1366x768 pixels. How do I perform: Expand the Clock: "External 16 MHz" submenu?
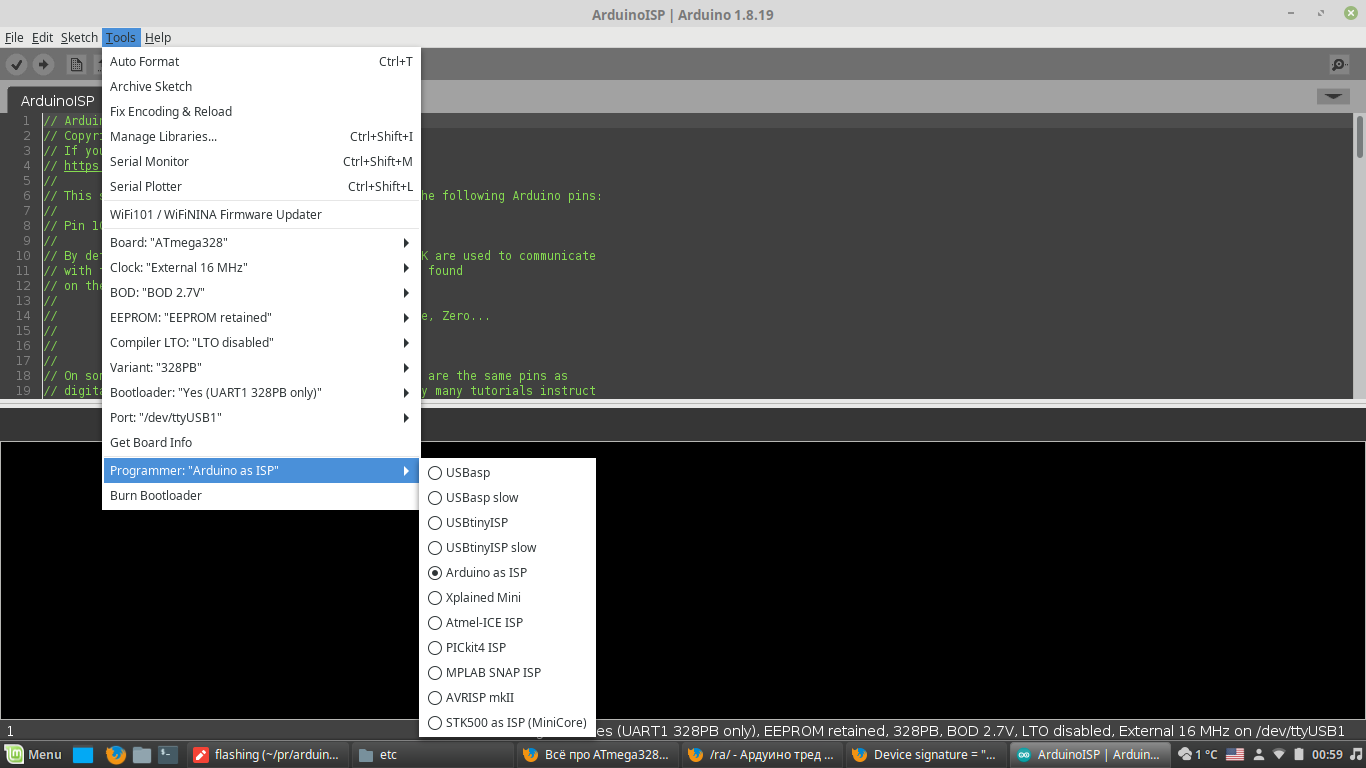coord(261,267)
